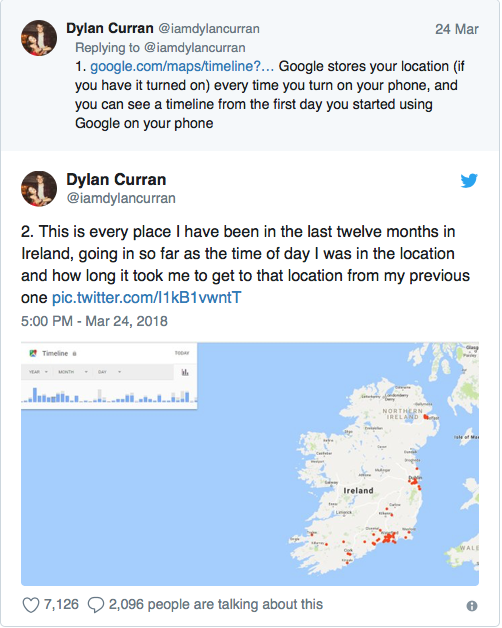Click the tall bar in timeline histogram

(35, 395)
